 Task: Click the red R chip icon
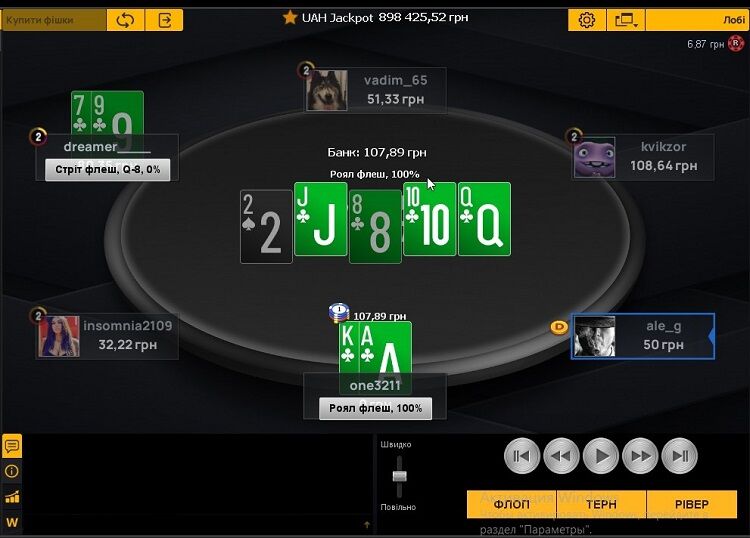(x=736, y=44)
